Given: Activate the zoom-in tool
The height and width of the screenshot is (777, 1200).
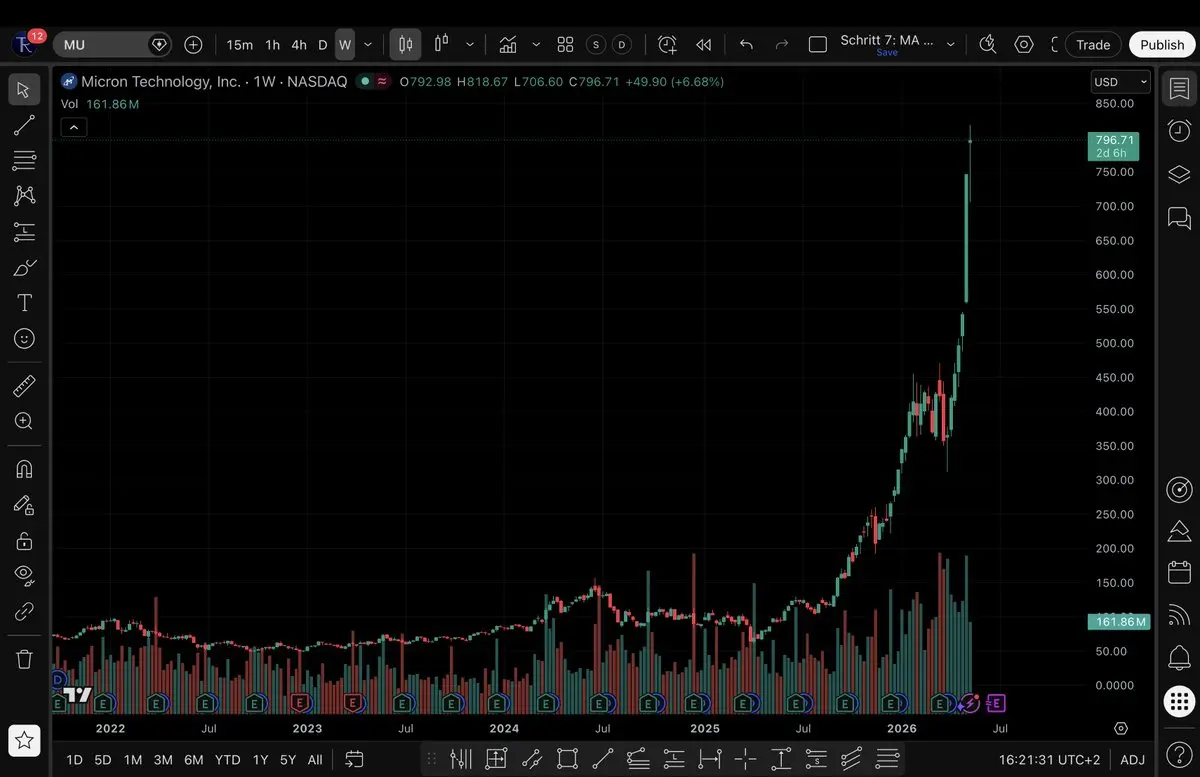Looking at the screenshot, I should pyautogui.click(x=24, y=421).
